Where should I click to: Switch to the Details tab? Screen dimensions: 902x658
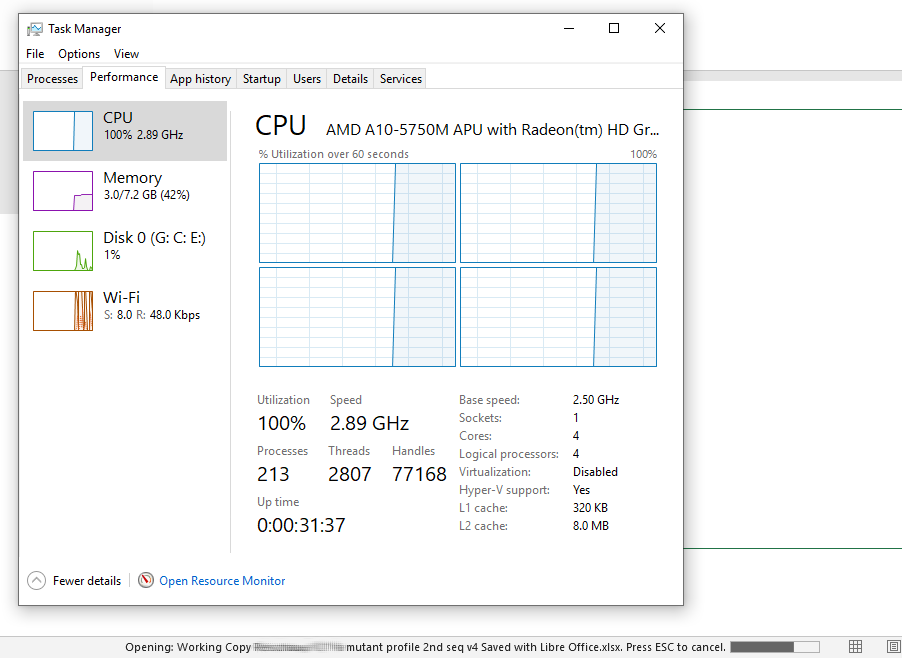[350, 79]
